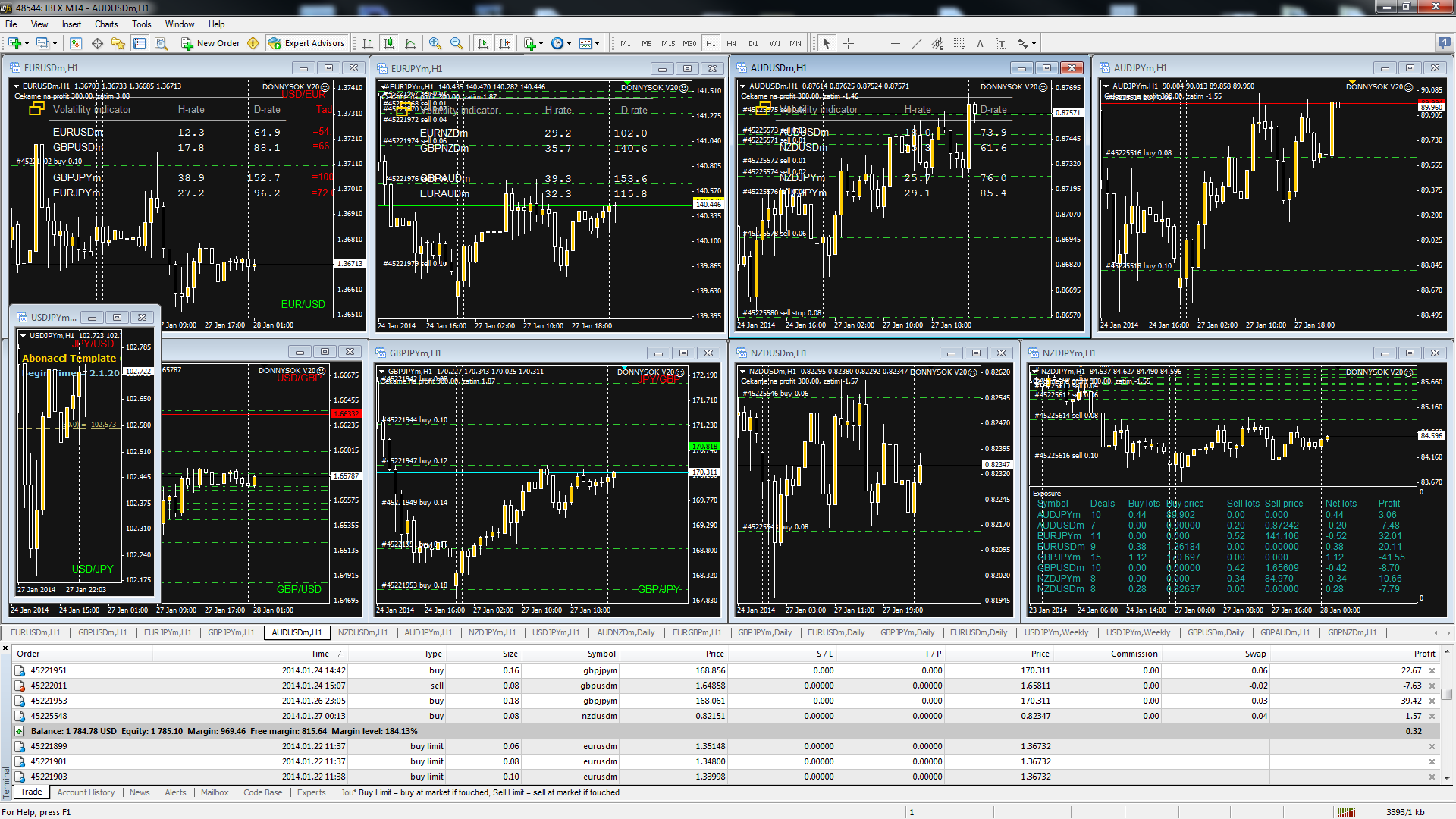Switch chart to Candlesticks mode
Screen dimensions: 1456x819
[389, 43]
